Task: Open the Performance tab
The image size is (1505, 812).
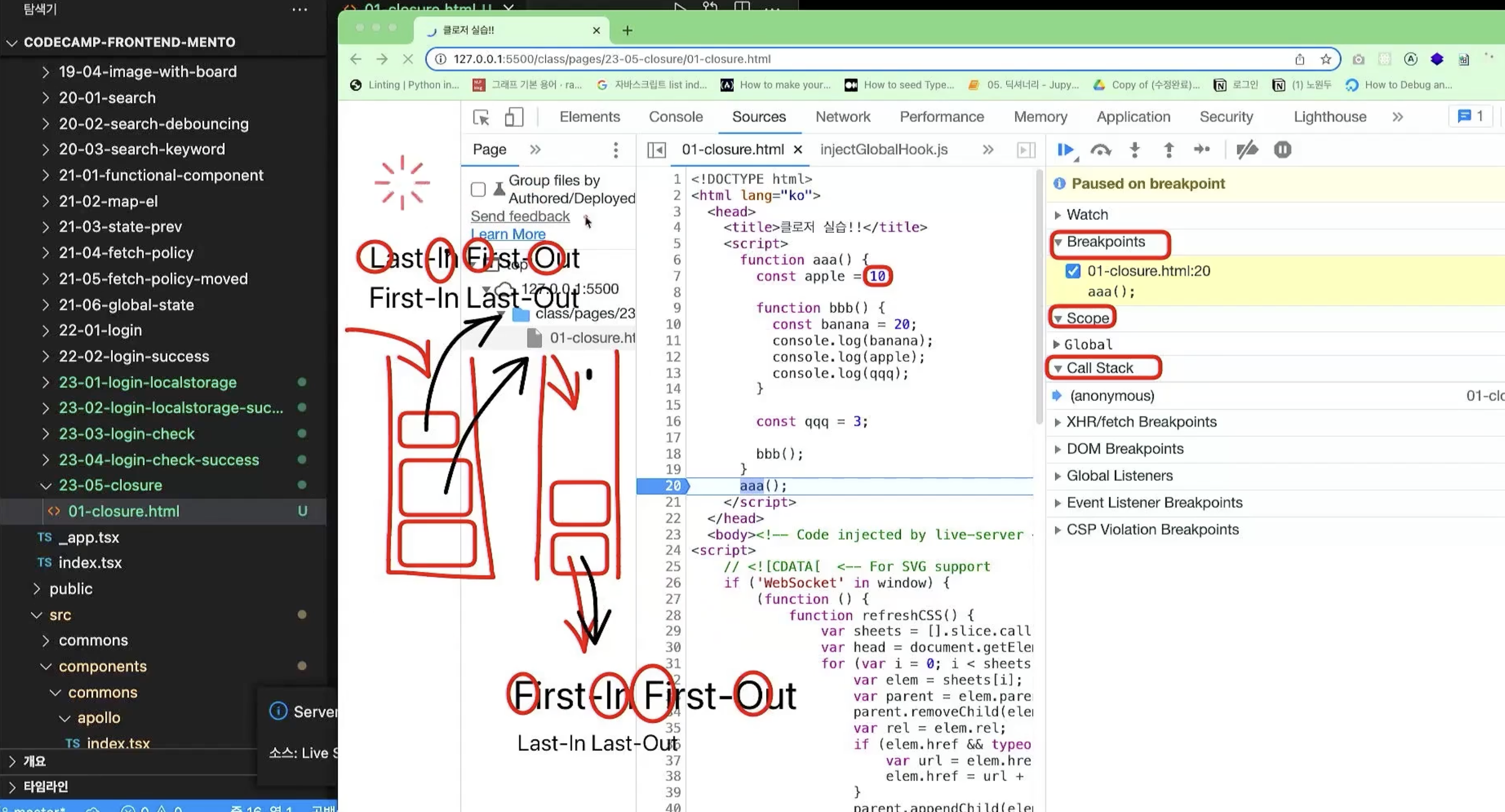Action: click(941, 117)
